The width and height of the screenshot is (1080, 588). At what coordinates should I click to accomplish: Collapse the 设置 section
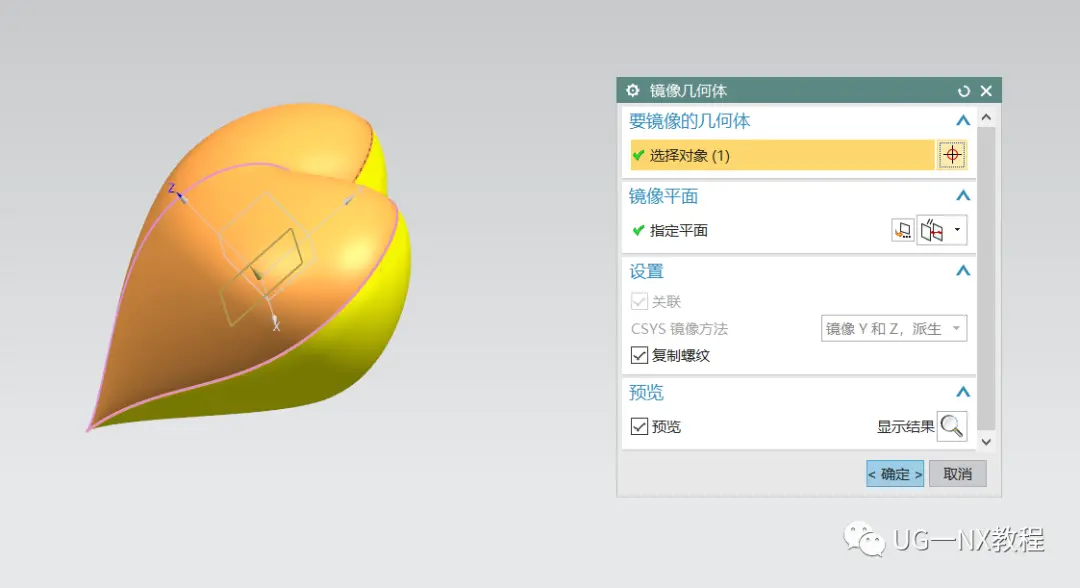(x=963, y=271)
